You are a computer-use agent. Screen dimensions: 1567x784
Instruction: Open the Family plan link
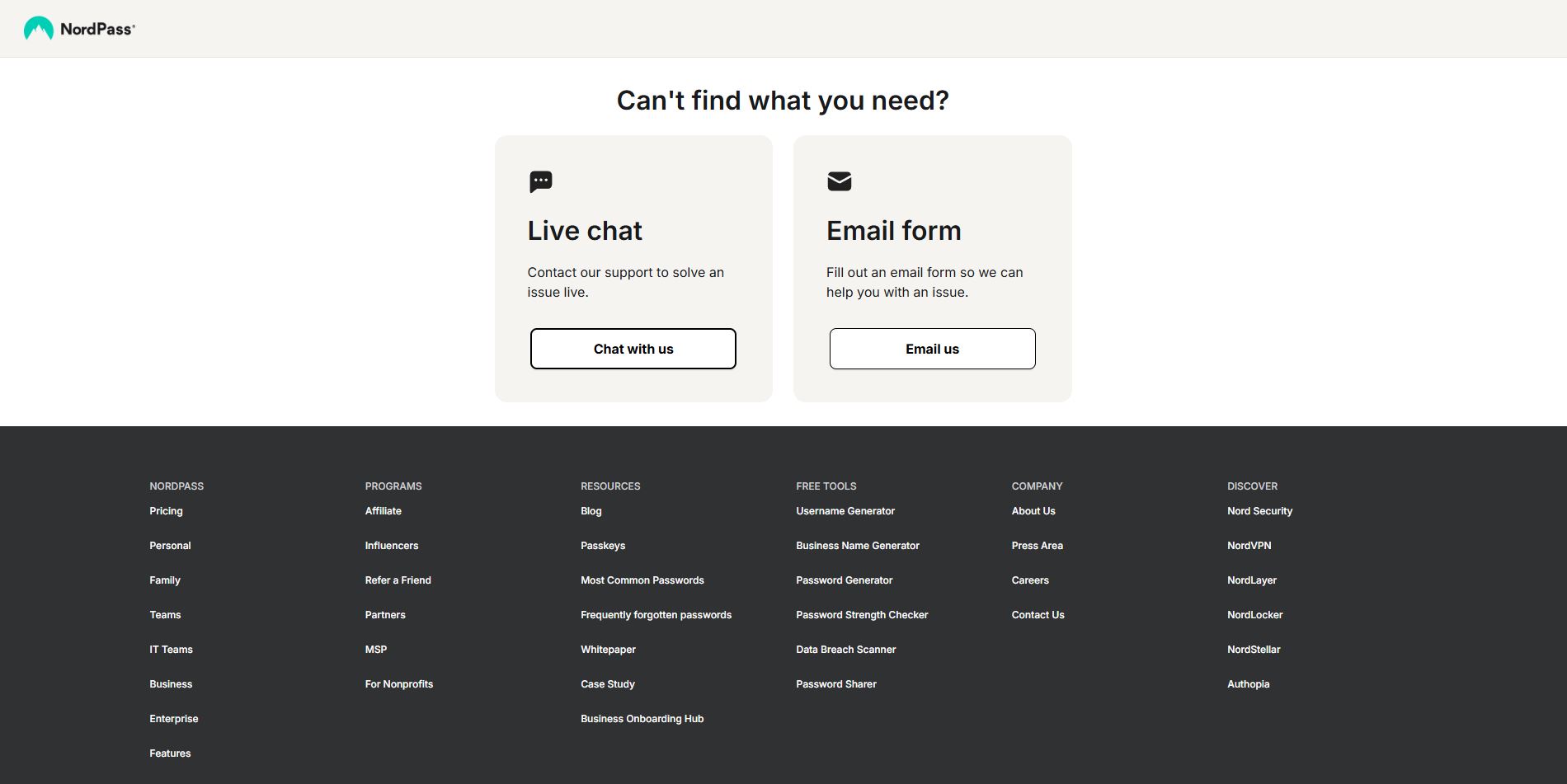[x=165, y=580]
